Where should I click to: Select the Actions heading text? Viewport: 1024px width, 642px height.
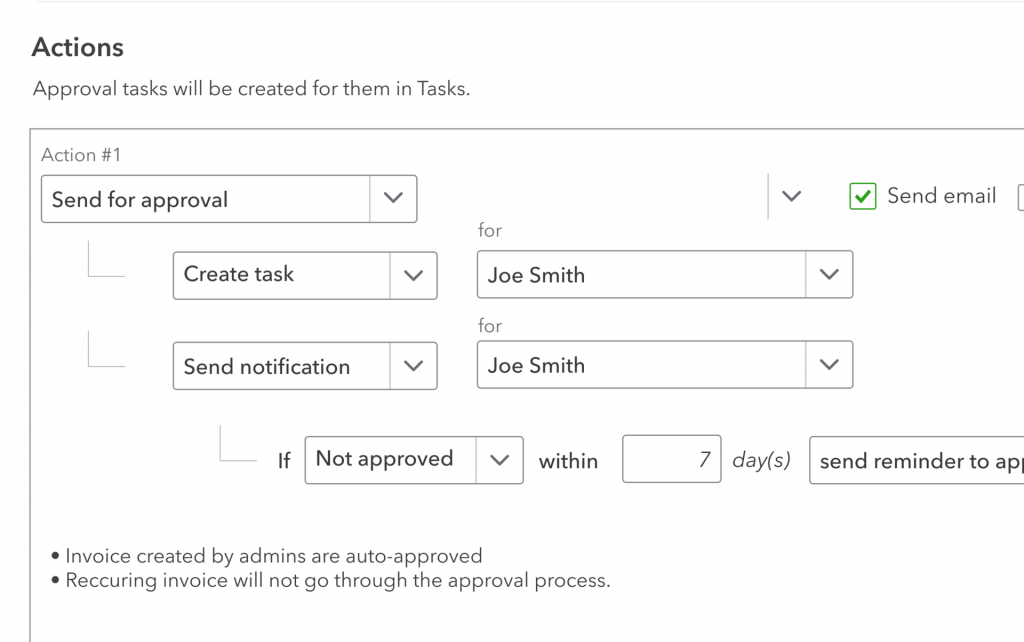tap(78, 47)
